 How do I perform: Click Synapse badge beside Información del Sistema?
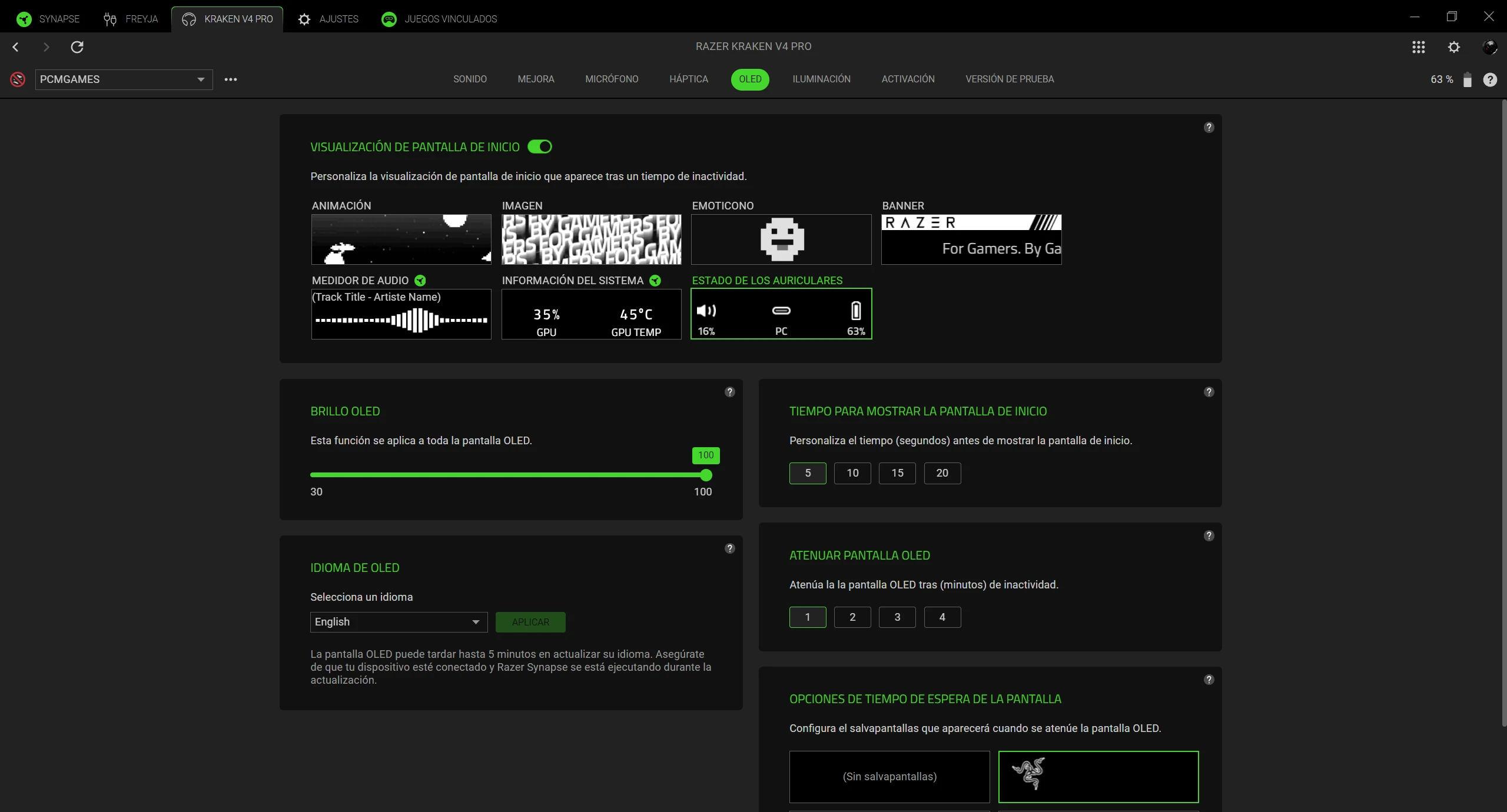click(655, 281)
